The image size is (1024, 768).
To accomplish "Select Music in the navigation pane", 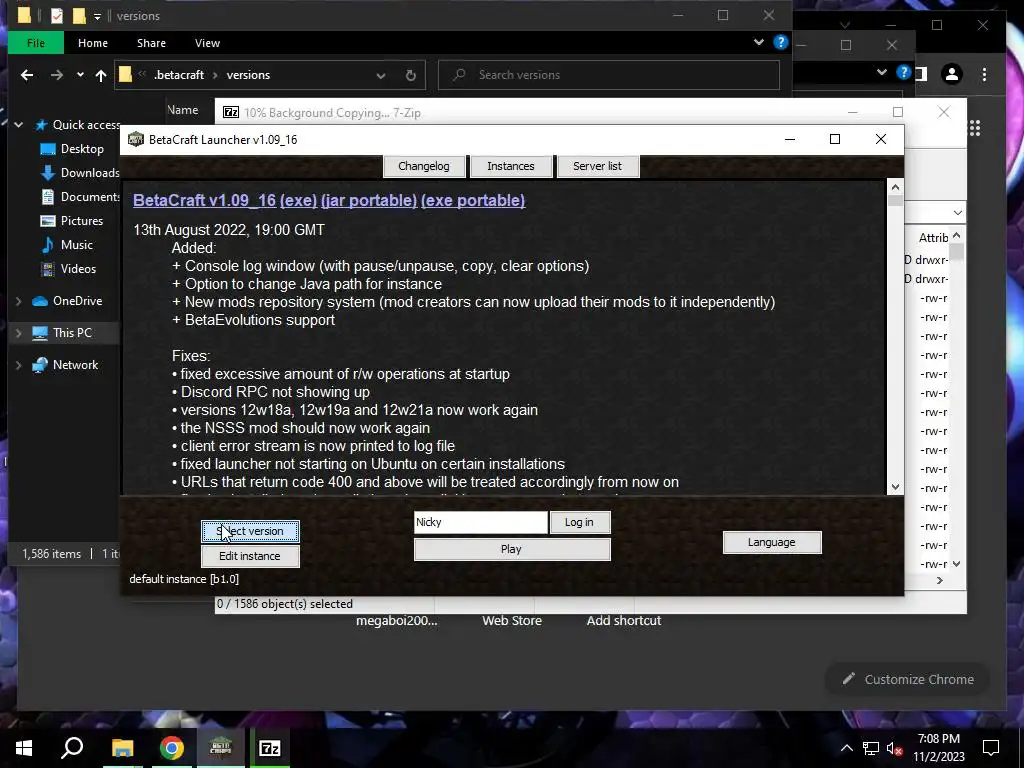I will pyautogui.click(x=76, y=245).
